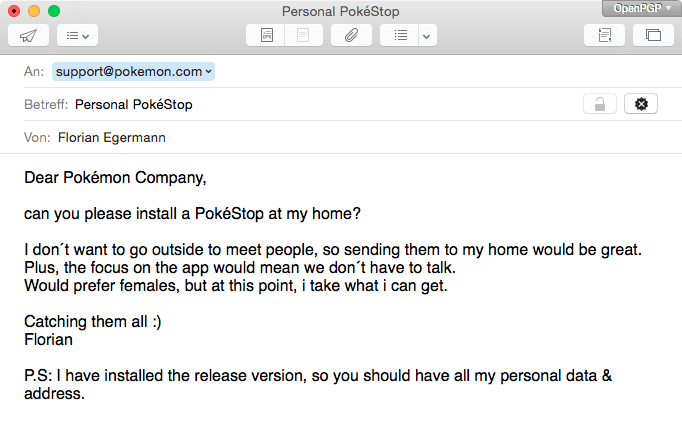Screen dimensions: 682x425
Task: Open the photo browser icon
Action: click(653, 35)
